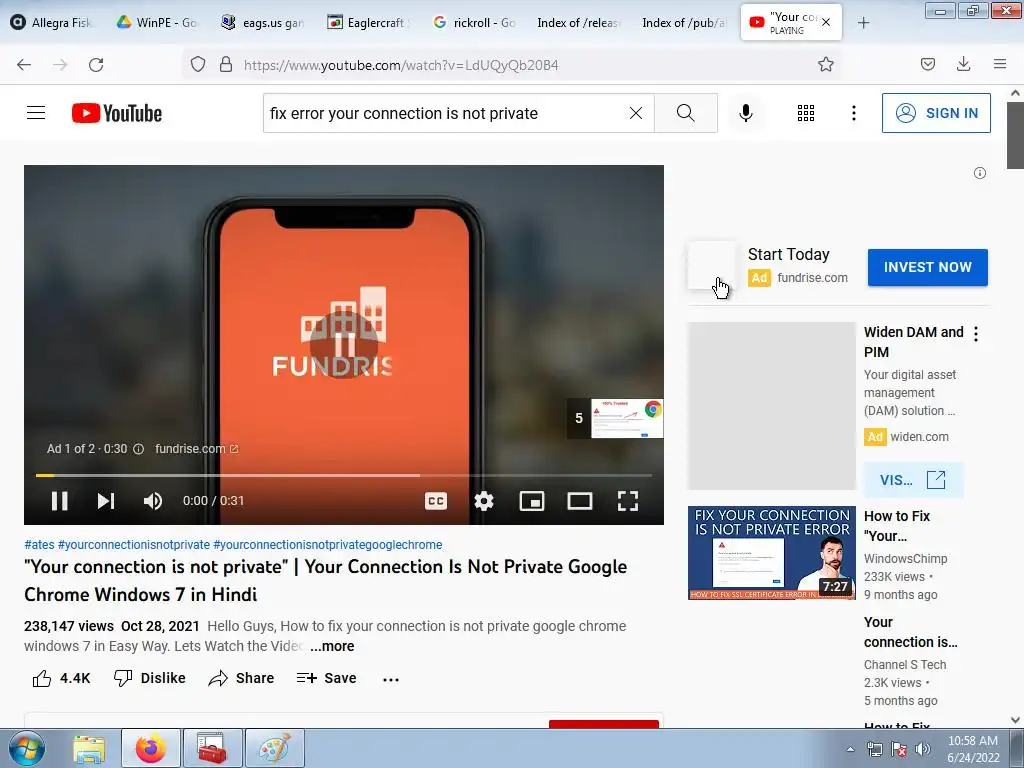Click the widen.com visit site button
The height and width of the screenshot is (768, 1024).
913,480
